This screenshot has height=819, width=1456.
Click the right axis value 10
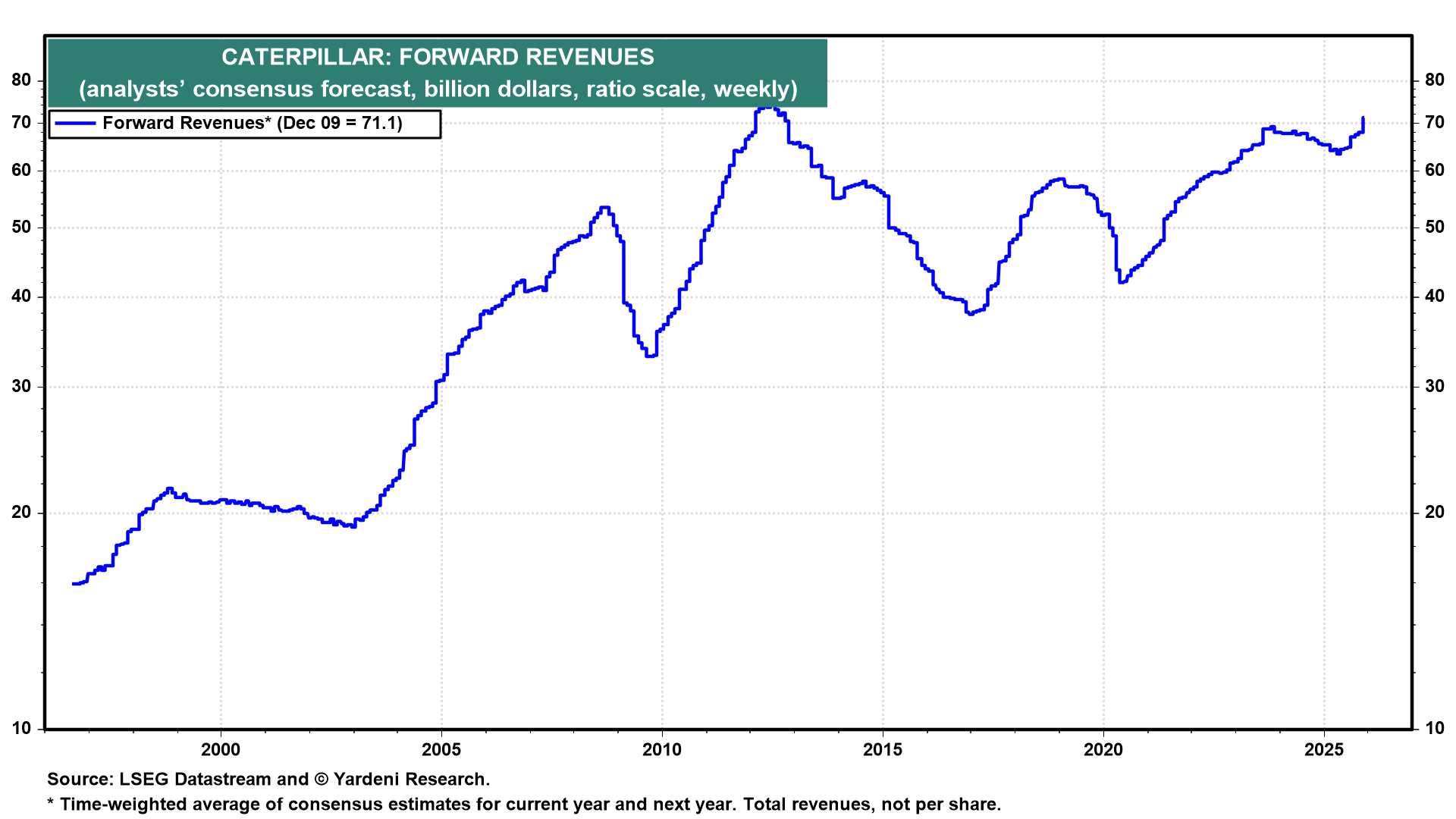1434,729
